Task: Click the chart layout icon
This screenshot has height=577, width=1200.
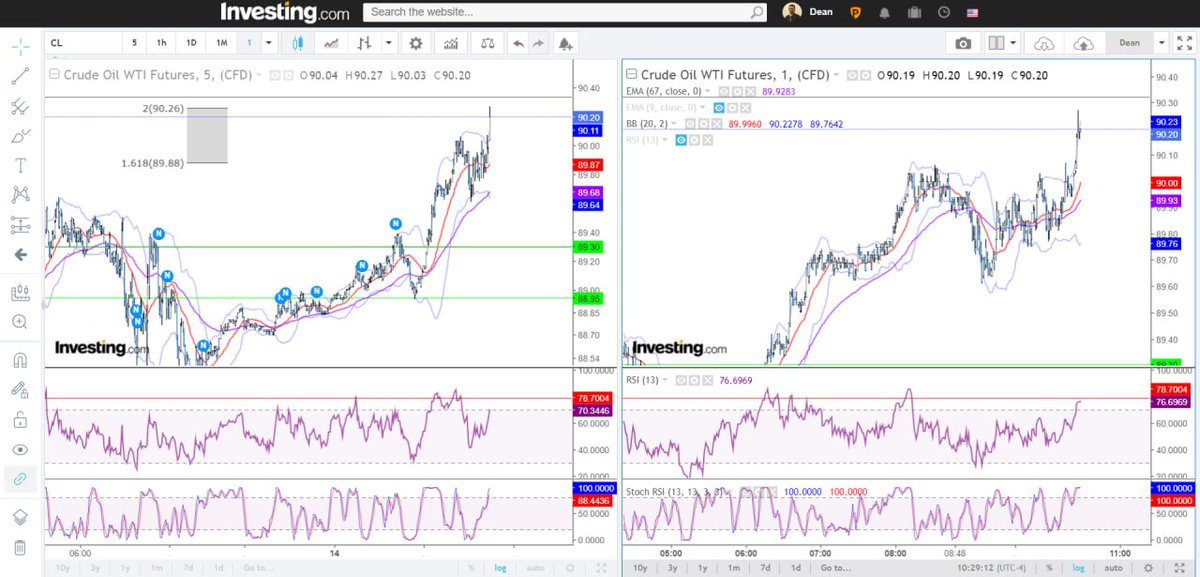Action: coord(995,44)
